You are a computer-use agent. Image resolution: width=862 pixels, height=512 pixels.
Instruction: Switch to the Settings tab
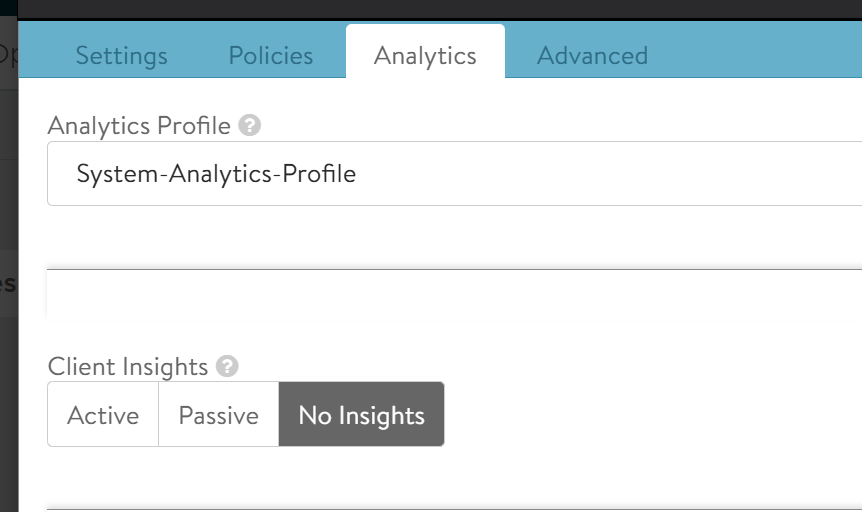121,55
